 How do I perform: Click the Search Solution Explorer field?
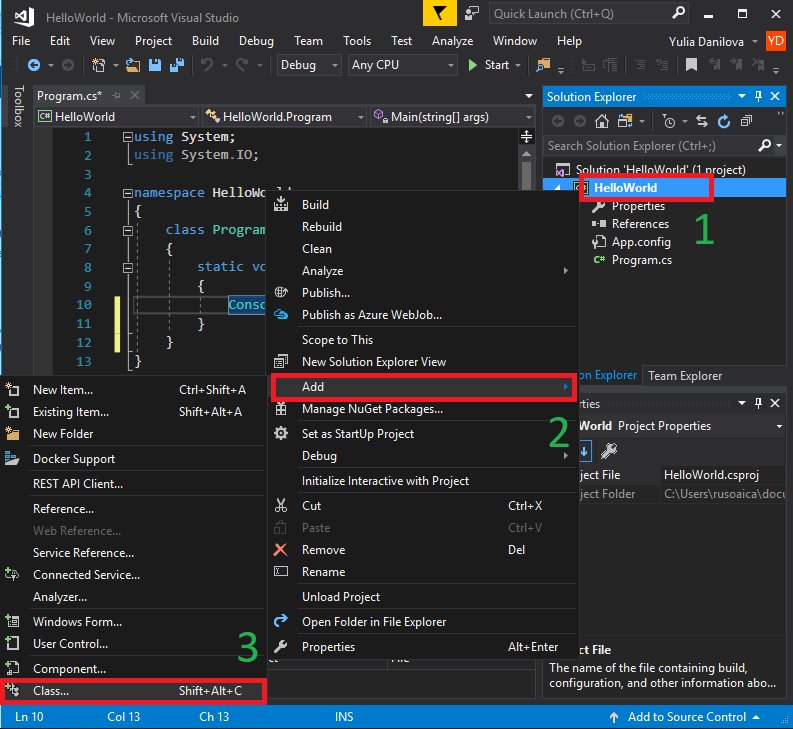(650, 146)
